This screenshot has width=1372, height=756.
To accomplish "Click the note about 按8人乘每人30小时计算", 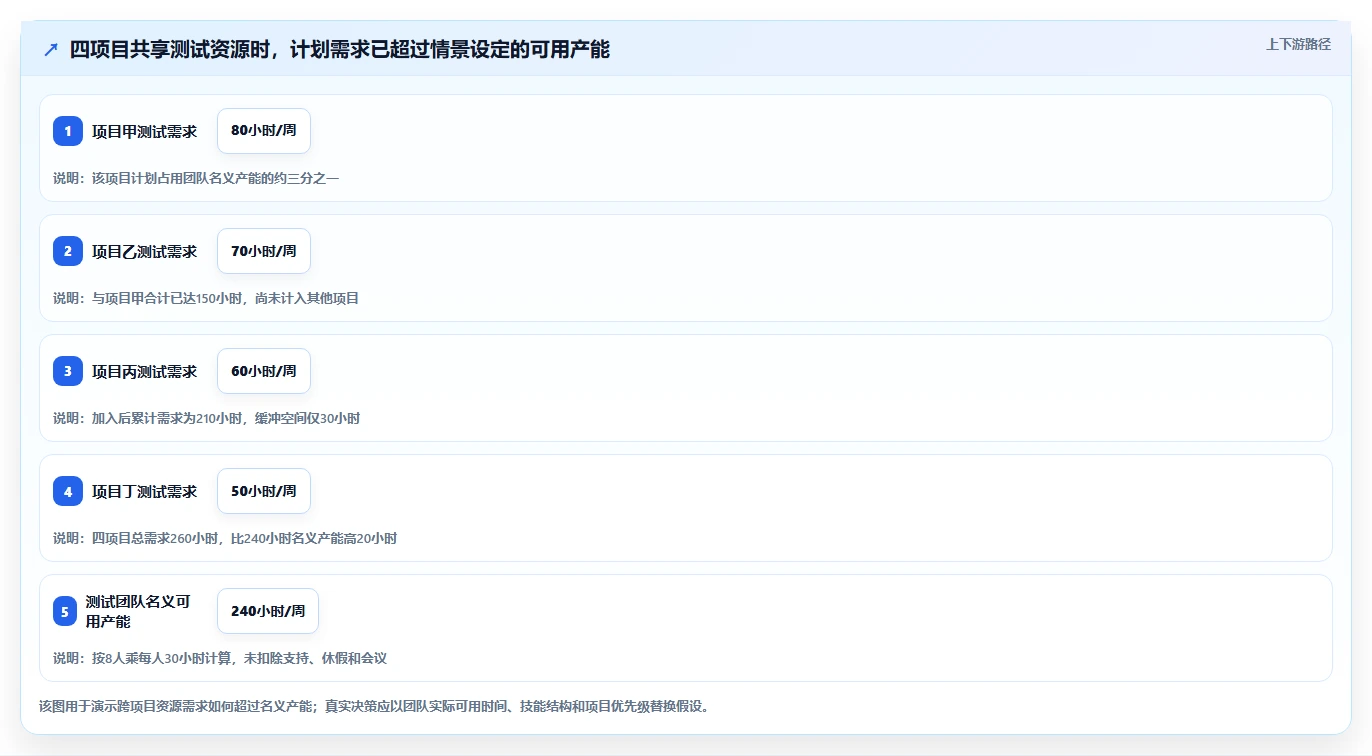I will pyautogui.click(x=220, y=658).
